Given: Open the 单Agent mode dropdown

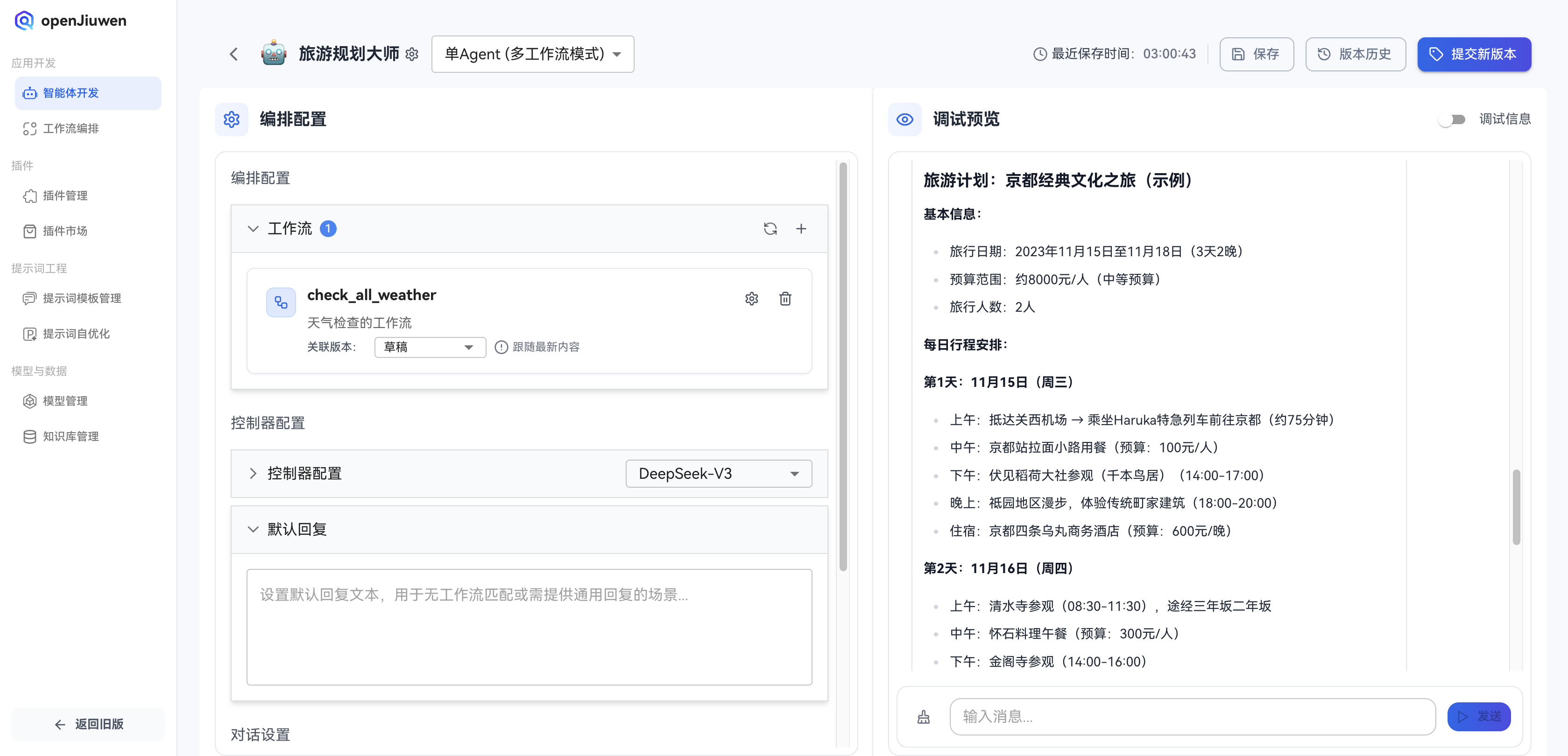Looking at the screenshot, I should pyautogui.click(x=532, y=54).
